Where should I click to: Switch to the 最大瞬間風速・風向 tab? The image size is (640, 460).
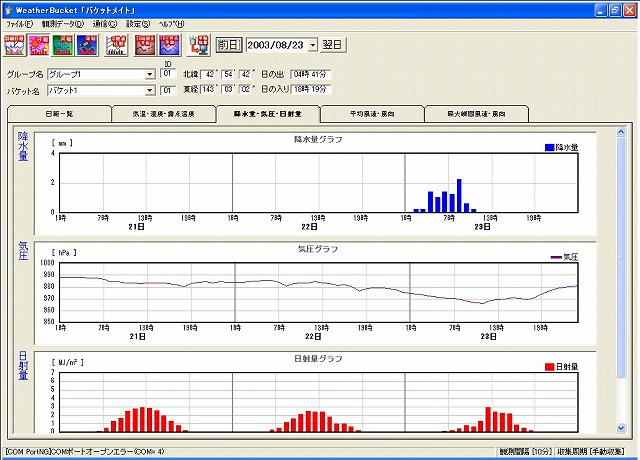click(476, 114)
